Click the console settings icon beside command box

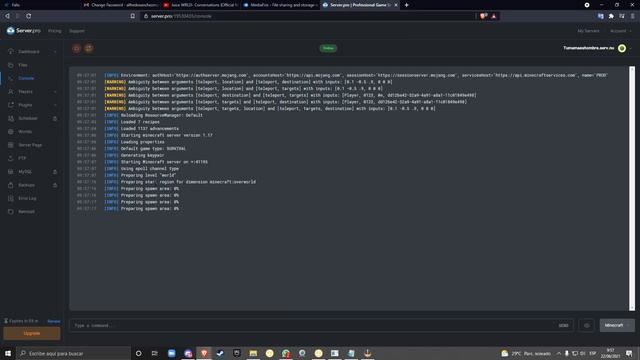(587, 325)
